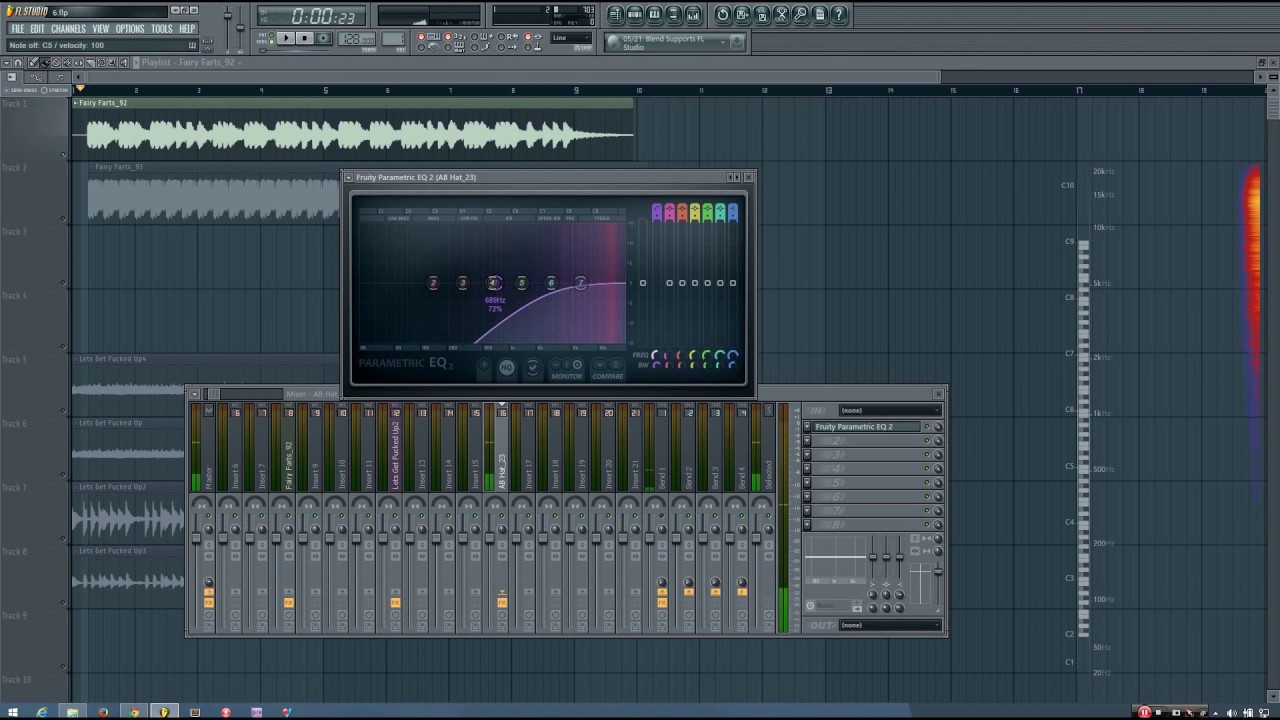This screenshot has height=720, width=1280.
Task: Select the Playlist playback speaker tool
Action: coord(124,62)
